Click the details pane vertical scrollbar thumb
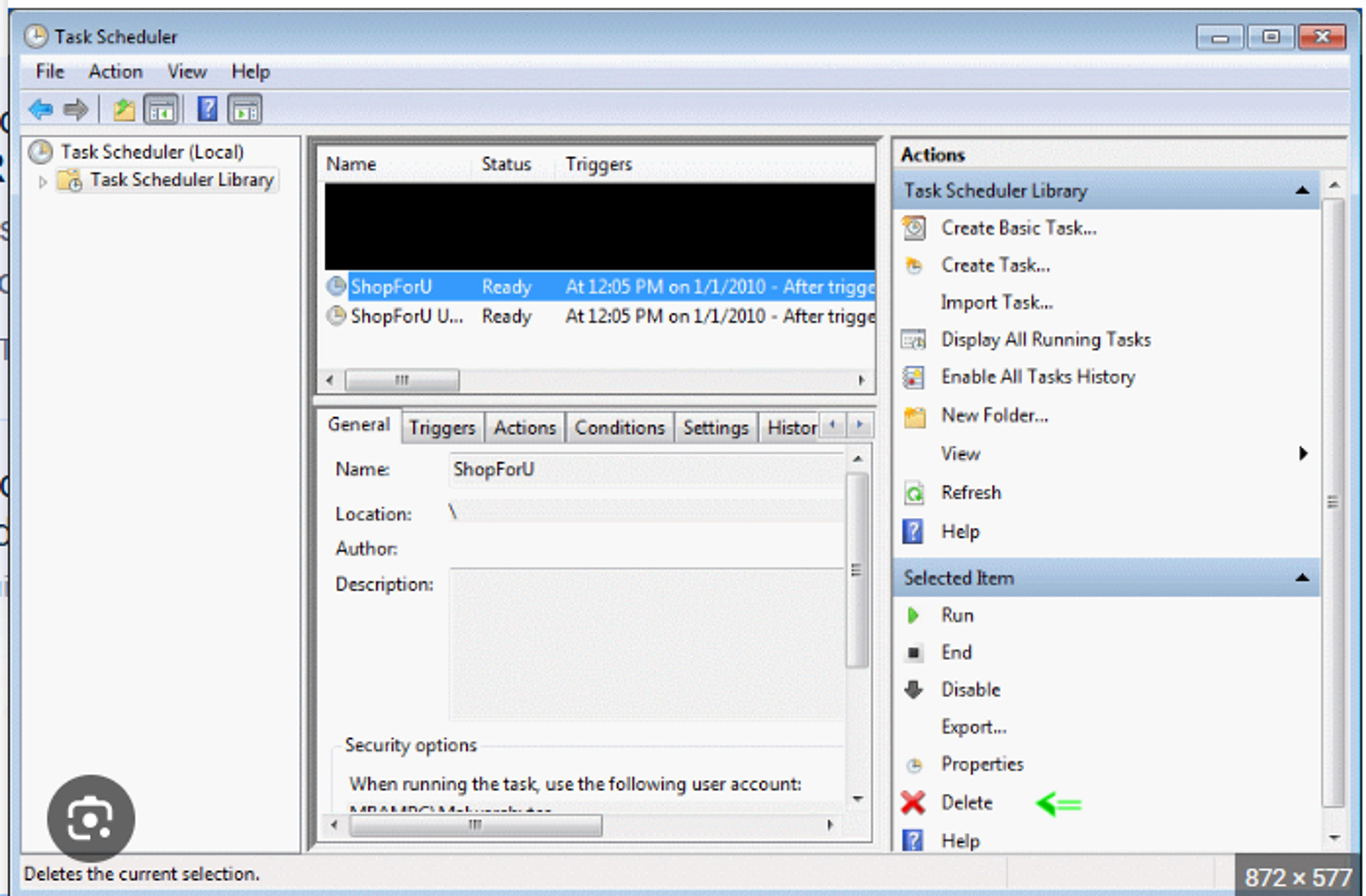Viewport: 1366px width, 896px height. coord(857,570)
